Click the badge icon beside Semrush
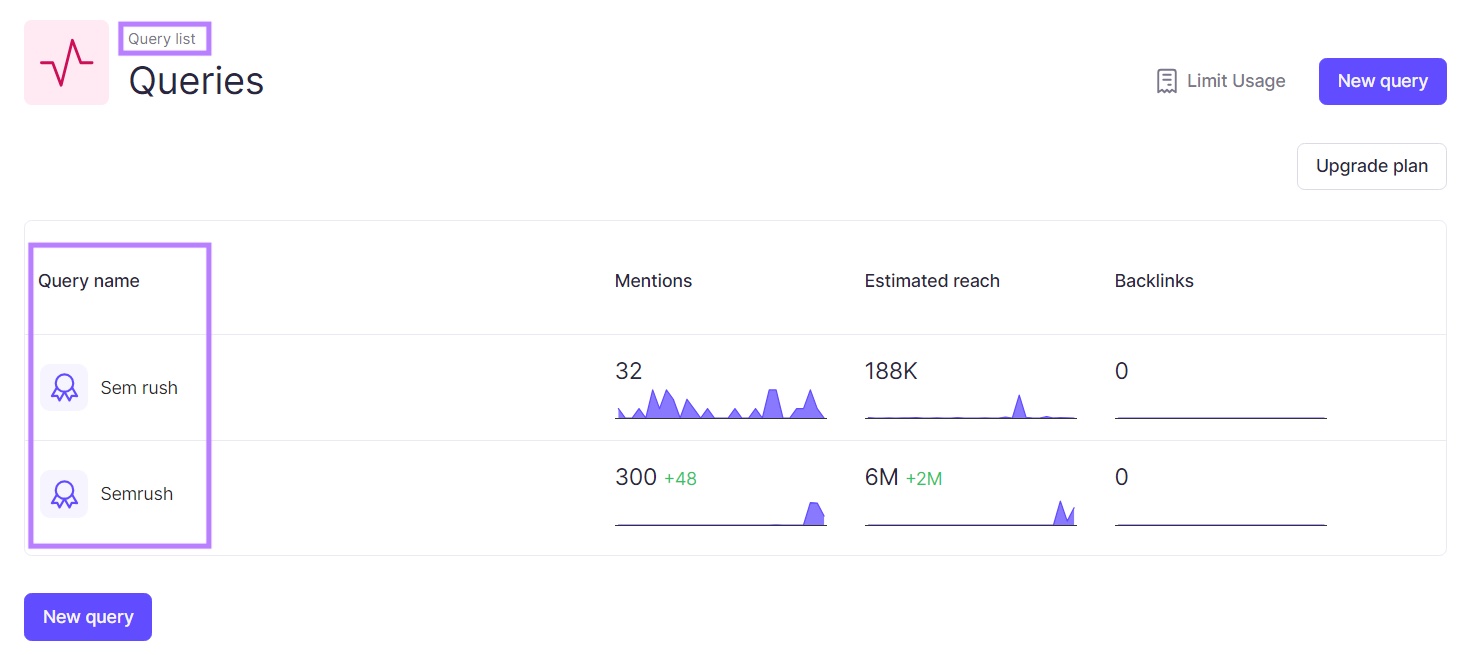The width and height of the screenshot is (1470, 655). point(65,494)
